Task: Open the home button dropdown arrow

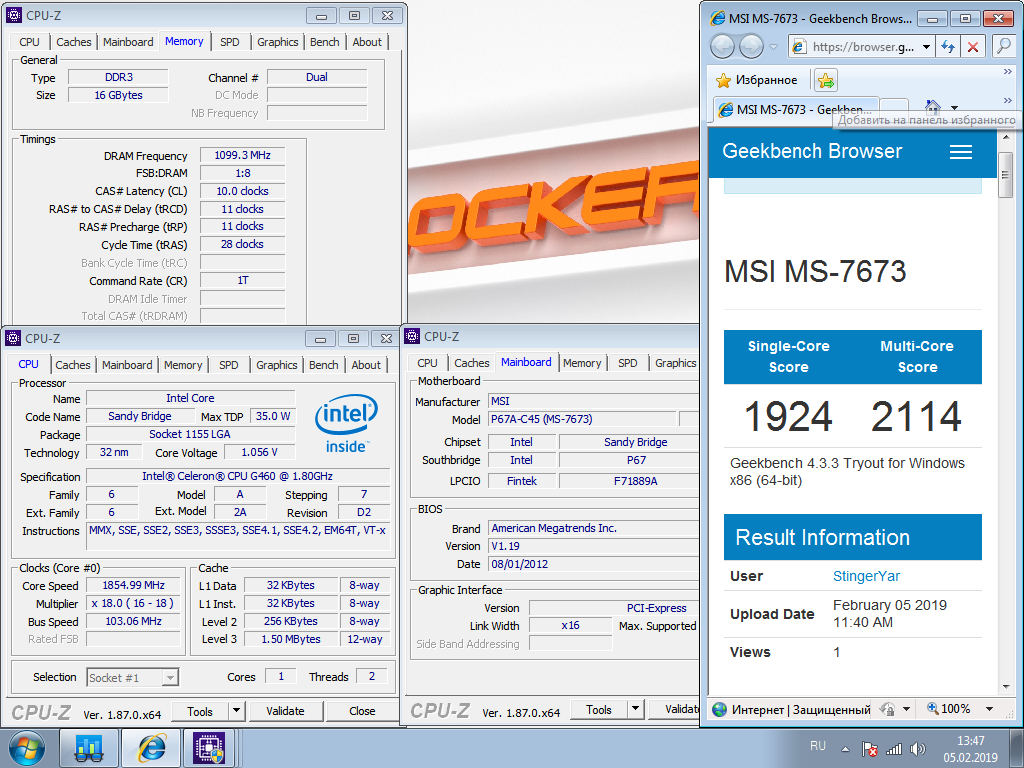Action: point(954,108)
